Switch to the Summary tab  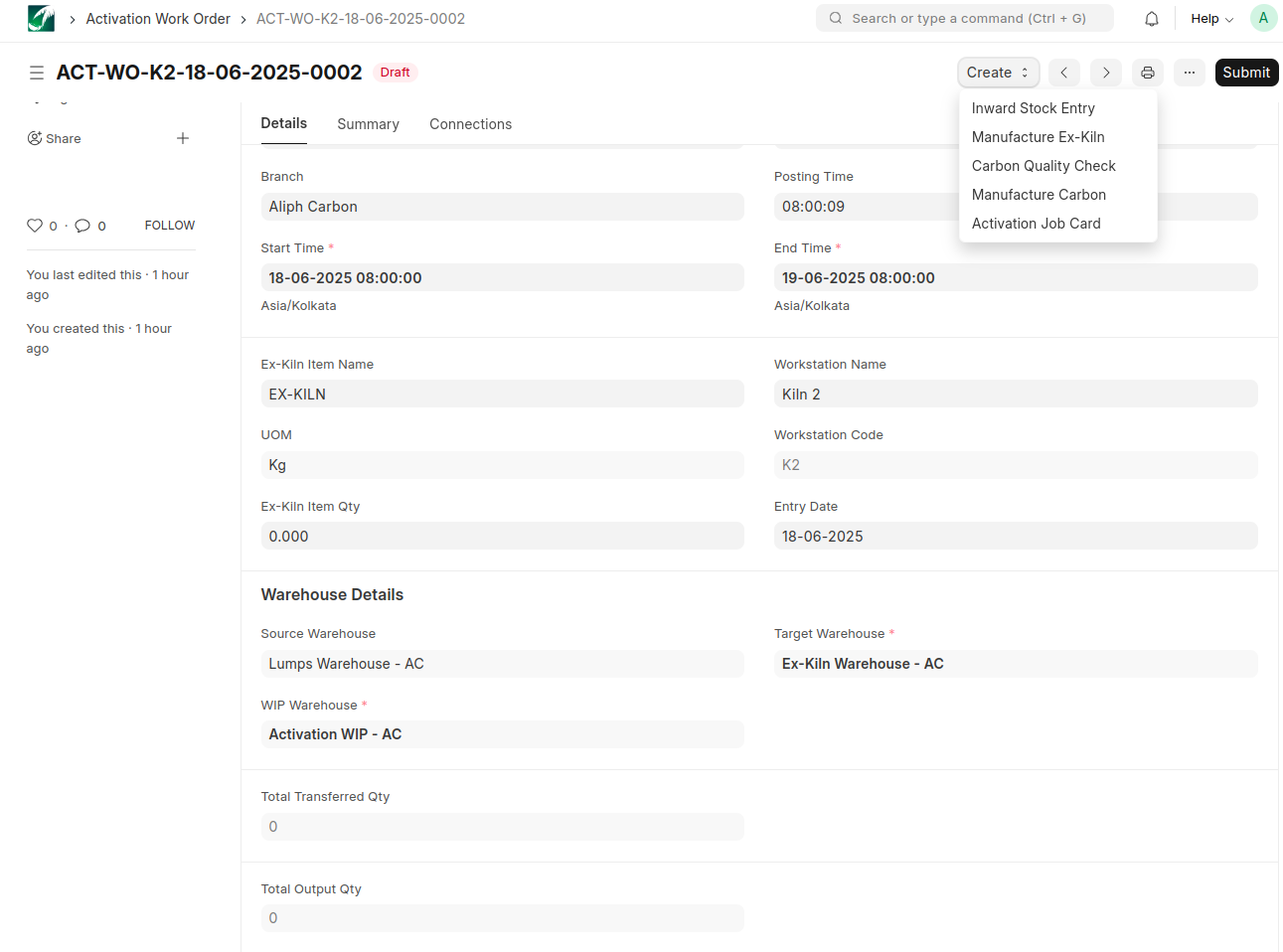(x=368, y=124)
